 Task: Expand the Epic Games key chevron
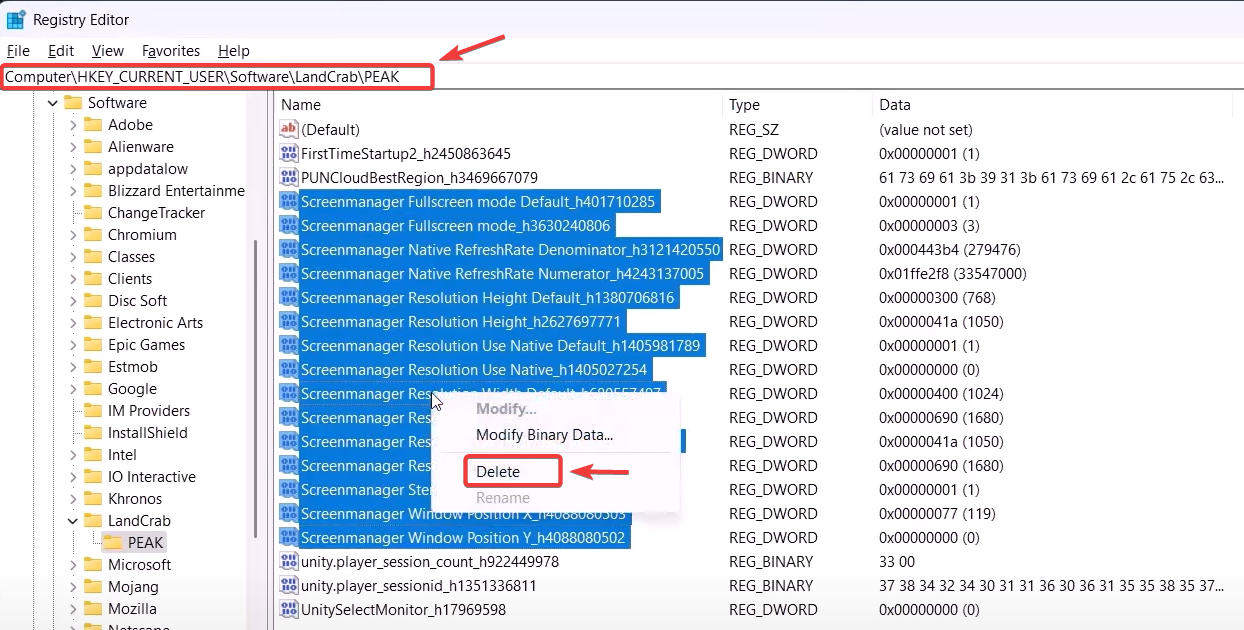click(x=73, y=345)
